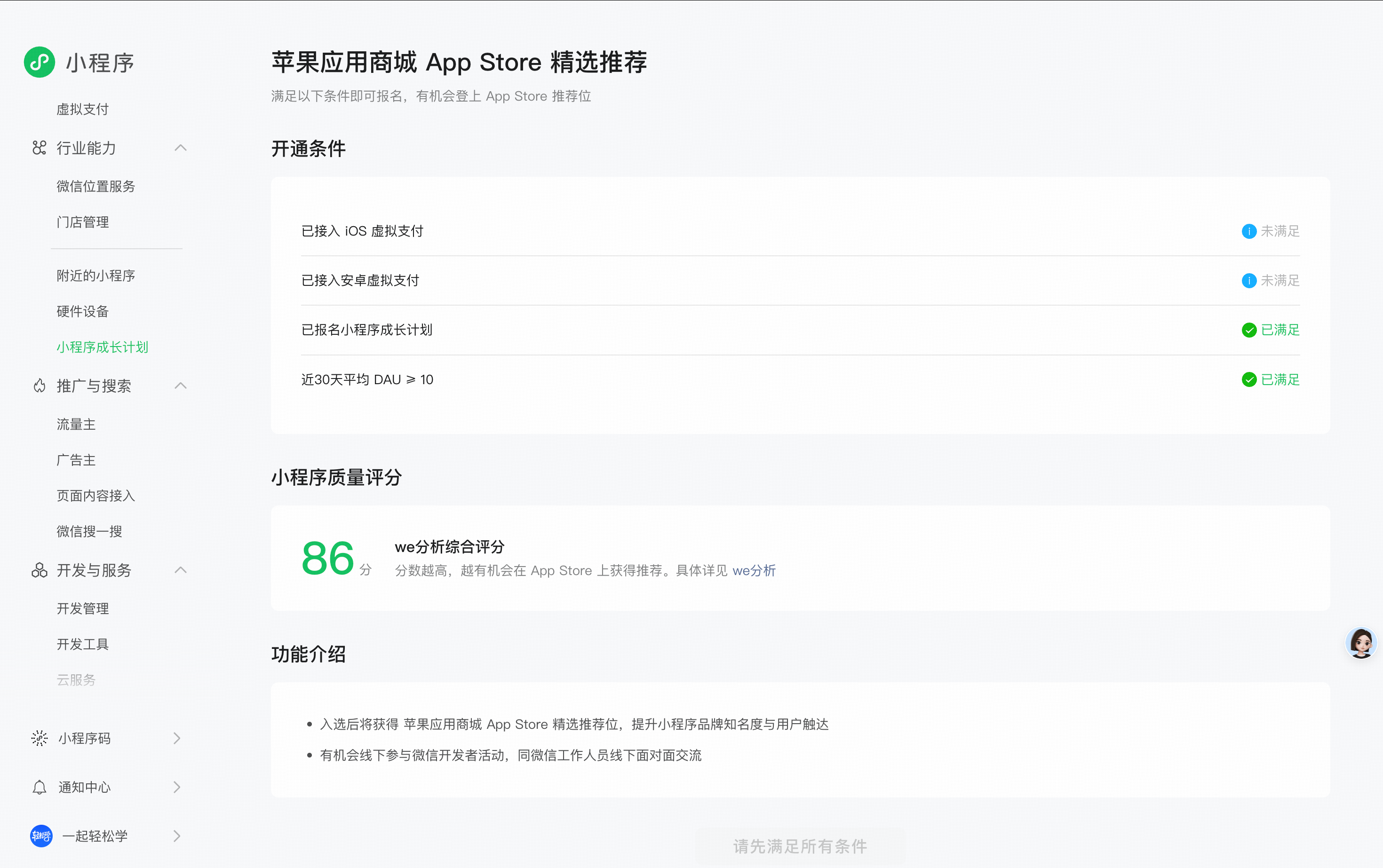The width and height of the screenshot is (1383, 868).
Task: Click the 一起轻松学 account name
Action: coord(95,836)
